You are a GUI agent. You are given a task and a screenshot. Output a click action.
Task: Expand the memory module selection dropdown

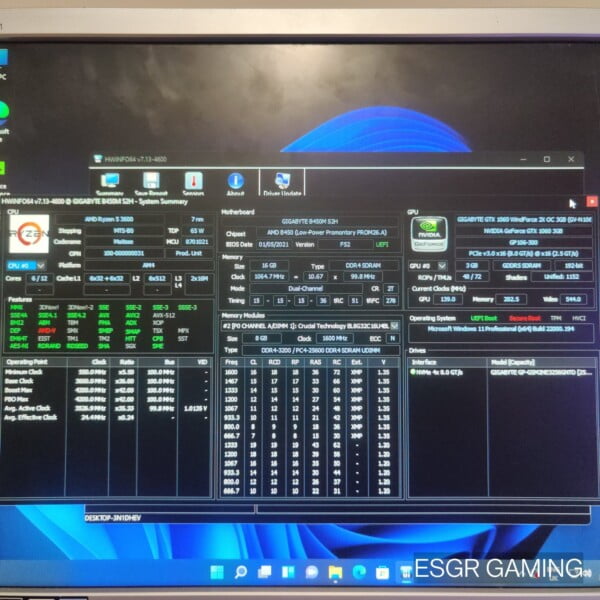point(394,326)
